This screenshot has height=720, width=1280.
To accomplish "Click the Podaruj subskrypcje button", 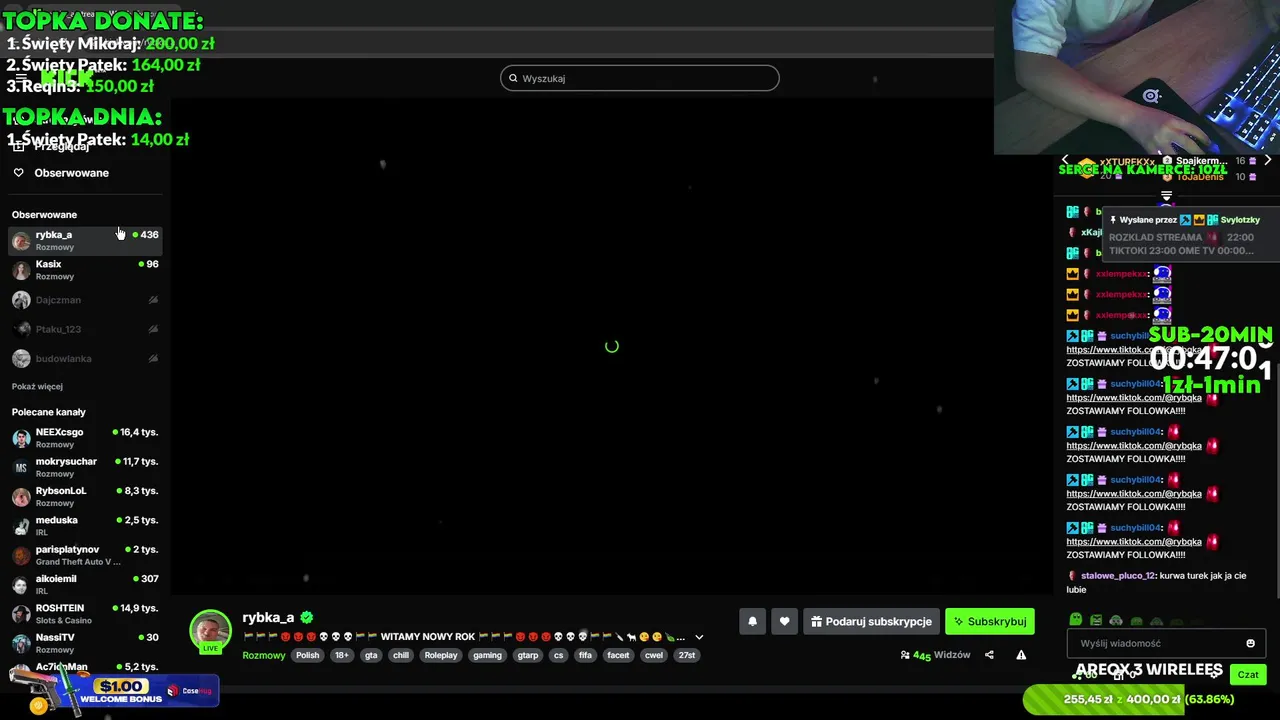I will coord(871,621).
